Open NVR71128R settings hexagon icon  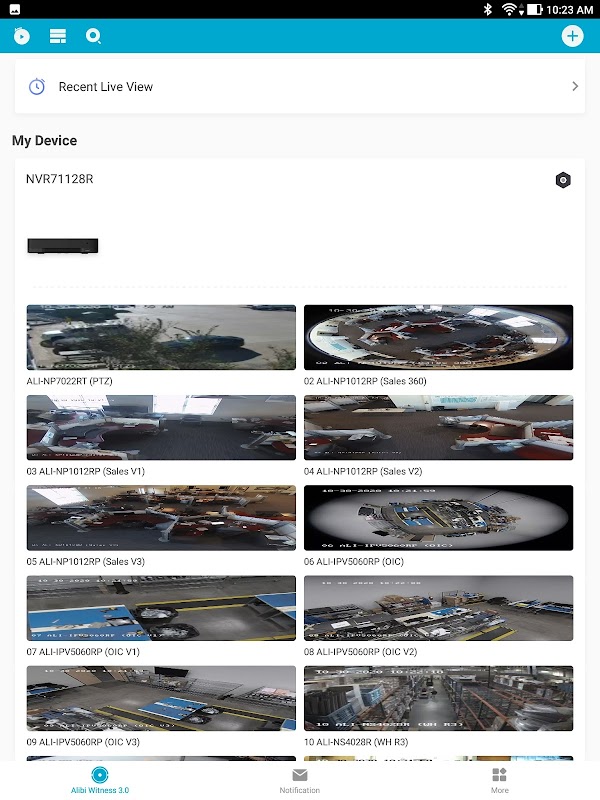pos(563,180)
